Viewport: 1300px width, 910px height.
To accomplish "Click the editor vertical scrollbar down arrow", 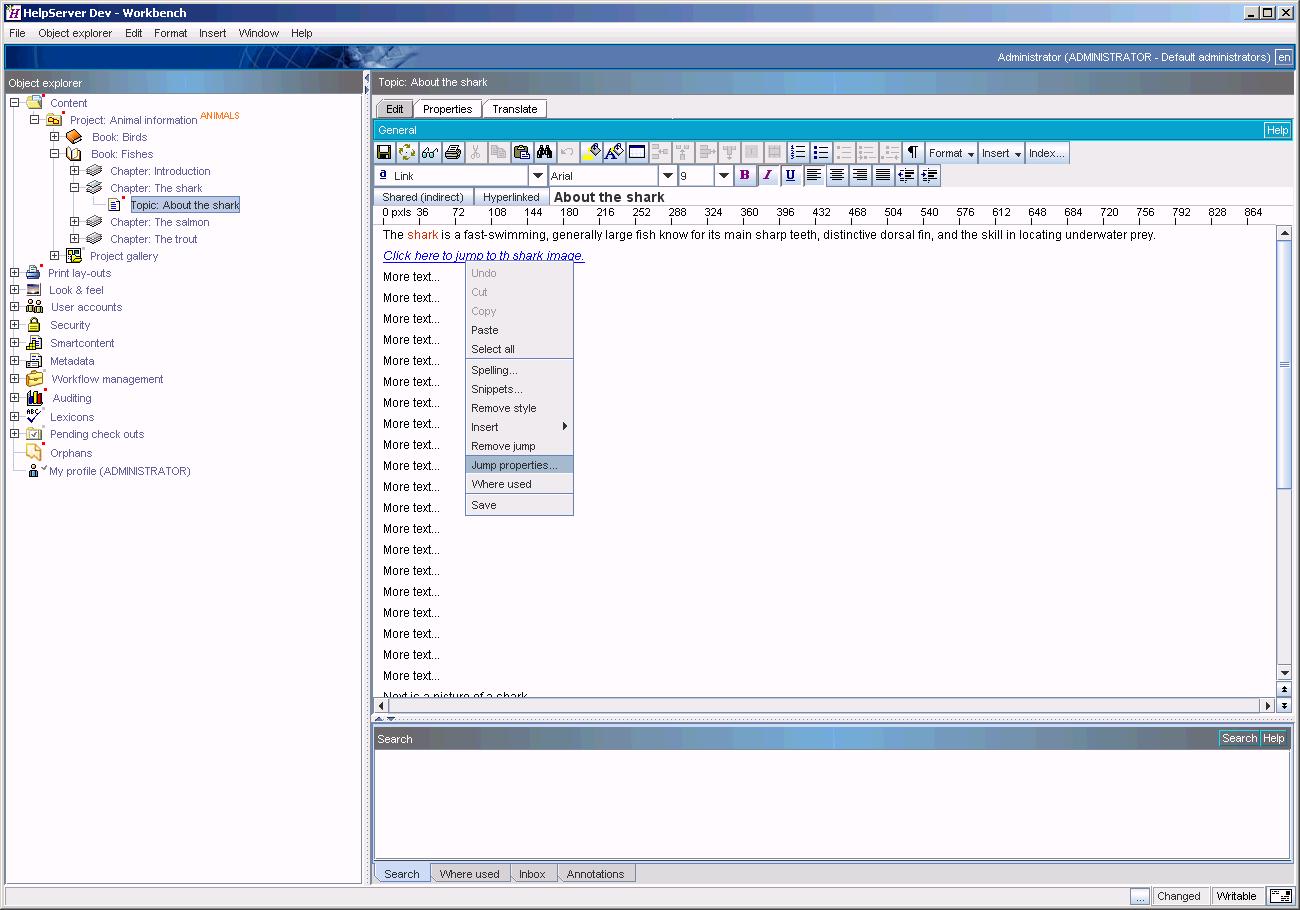I will coord(1285,672).
